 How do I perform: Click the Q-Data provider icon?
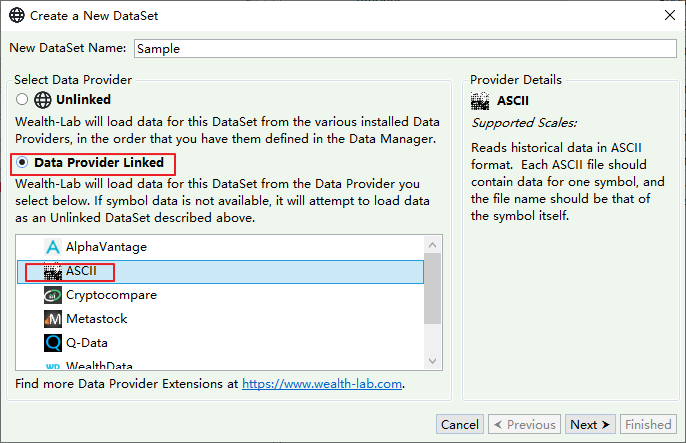[52, 343]
